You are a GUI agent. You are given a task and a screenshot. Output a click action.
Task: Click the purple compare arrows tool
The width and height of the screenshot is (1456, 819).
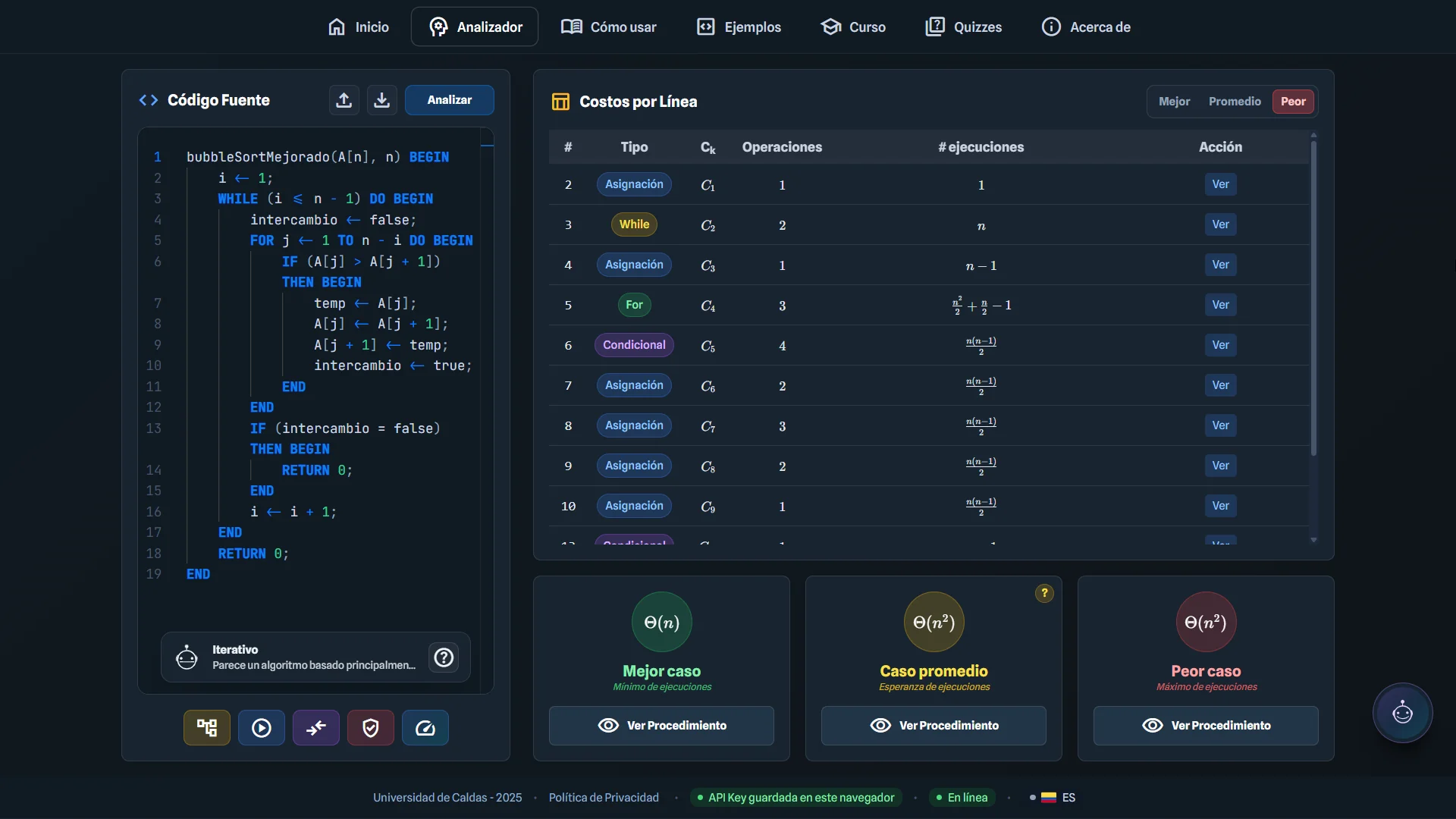(316, 728)
